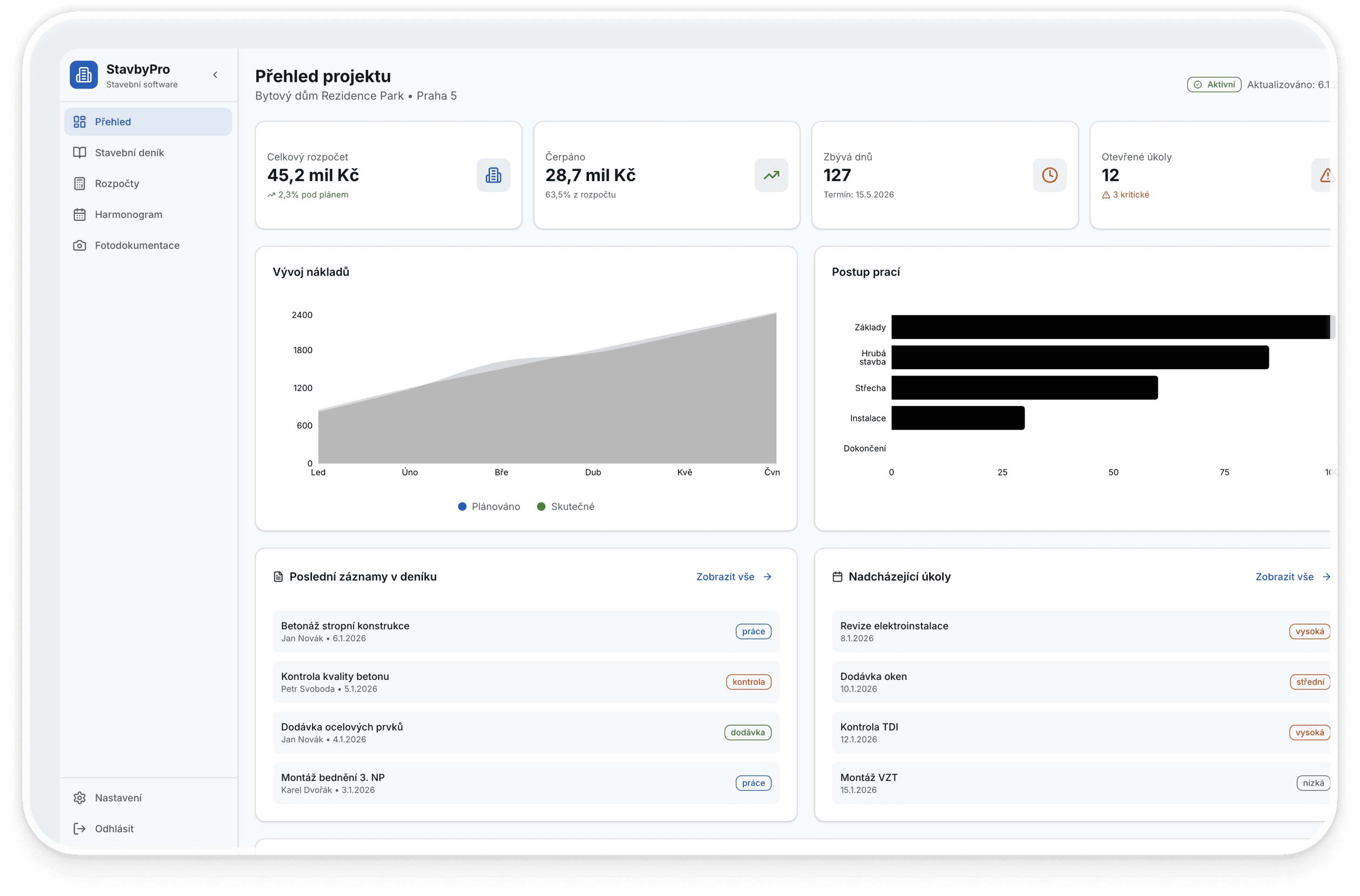Click the building icon in the Celkový rozpočet card
This screenshot has height=896, width=1360.
click(x=493, y=175)
